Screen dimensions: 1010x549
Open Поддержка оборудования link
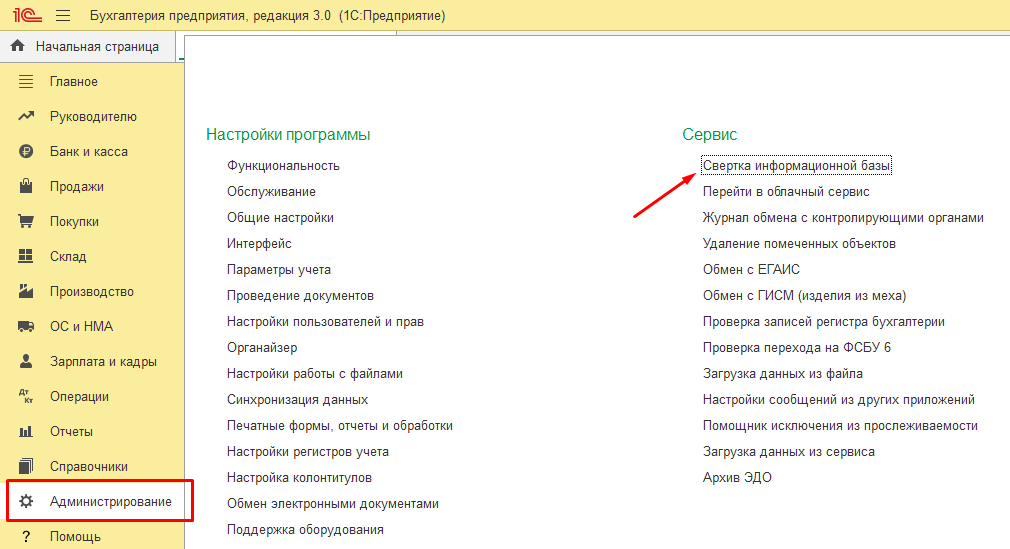pyautogui.click(x=305, y=530)
